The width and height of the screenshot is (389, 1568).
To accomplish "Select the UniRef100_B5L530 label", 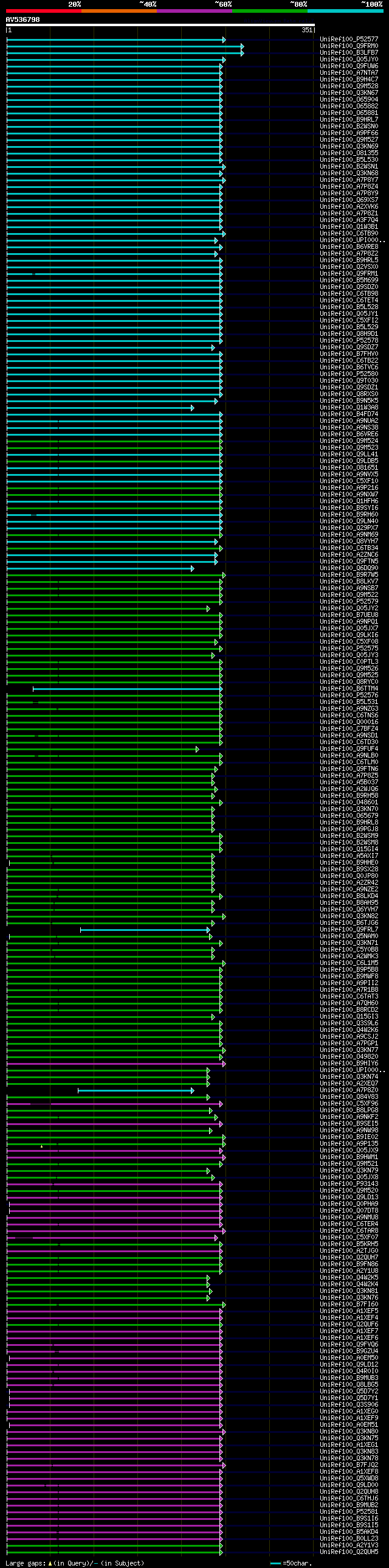I will point(349,160).
